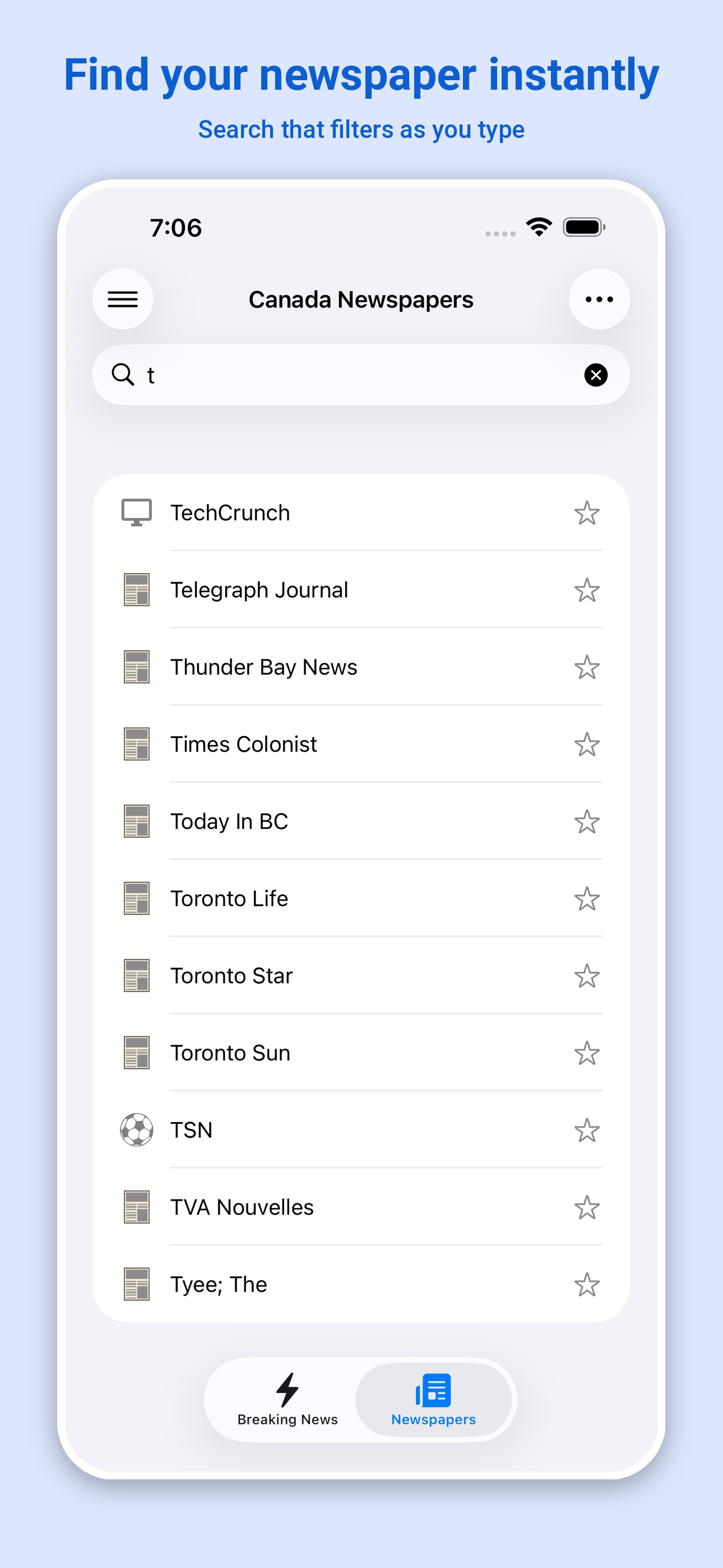Open the Telegraph Journal row
The width and height of the screenshot is (723, 1568).
pos(361,590)
